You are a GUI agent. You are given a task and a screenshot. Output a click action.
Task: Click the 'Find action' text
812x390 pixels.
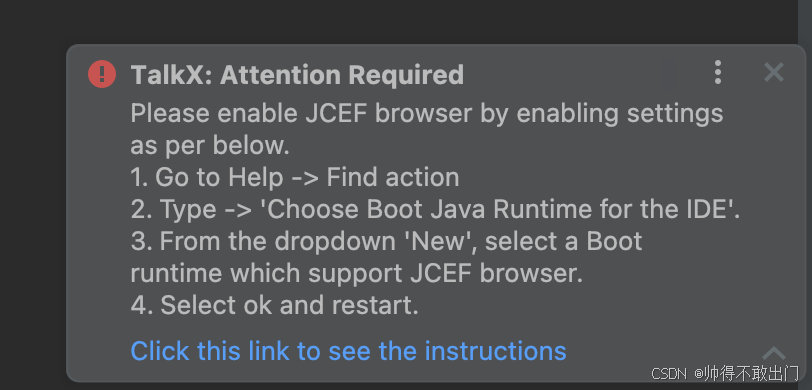coord(393,178)
